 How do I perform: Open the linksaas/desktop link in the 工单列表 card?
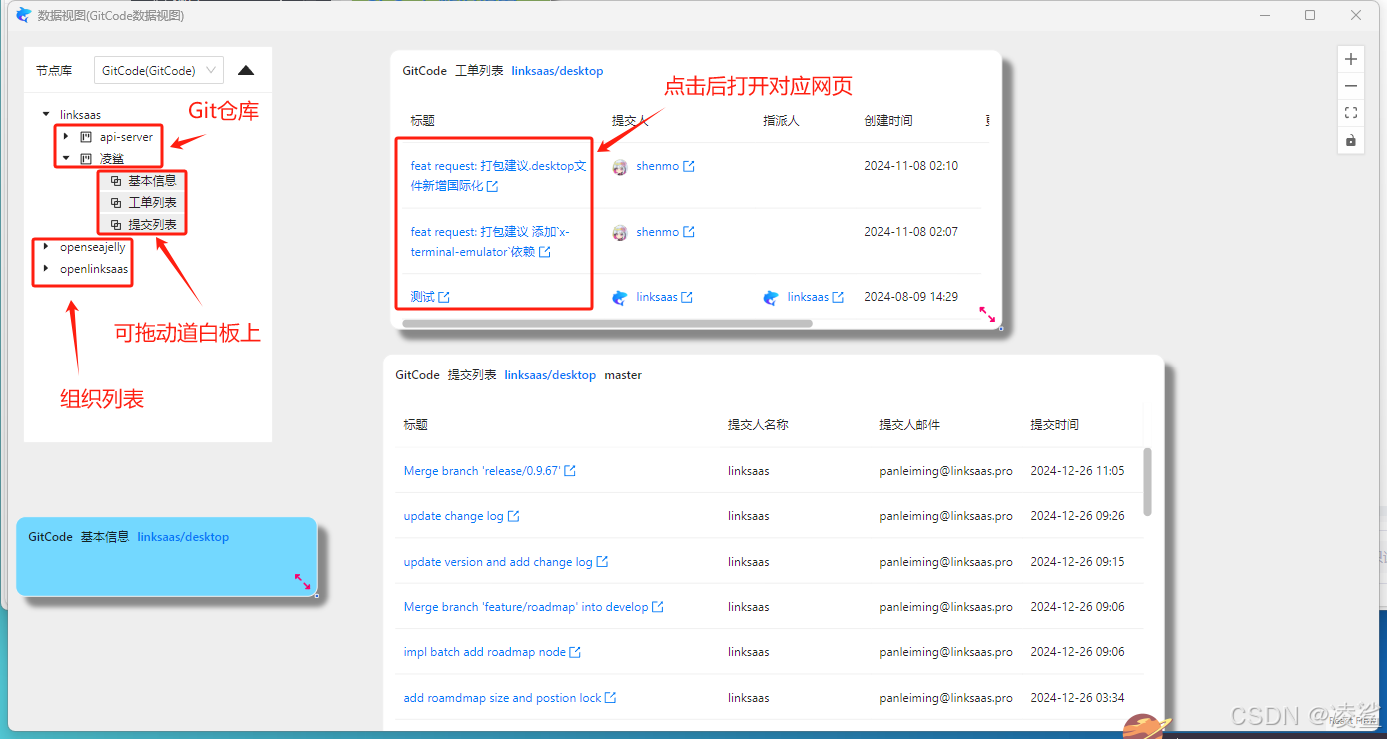557,70
